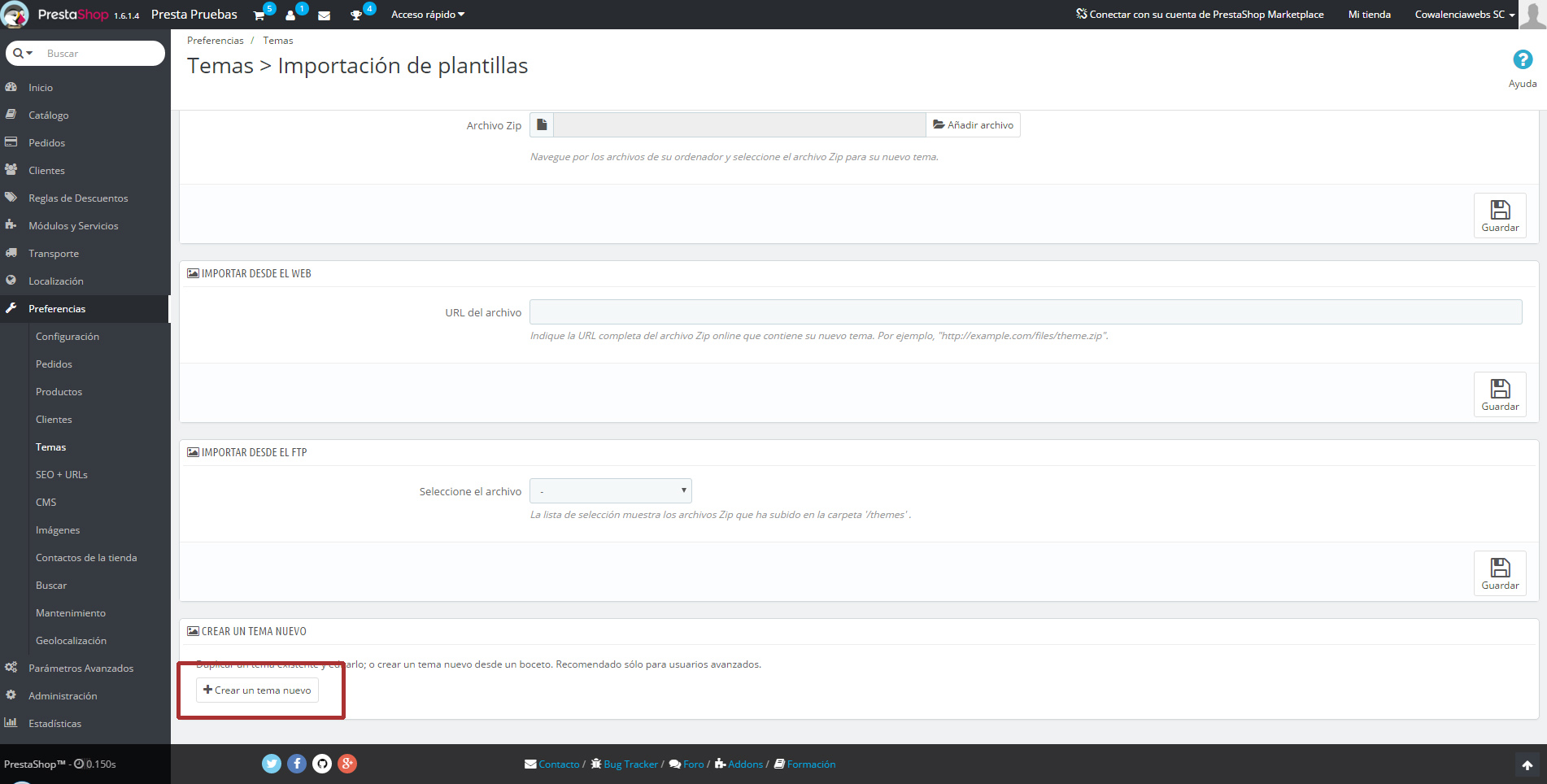This screenshot has height=784, width=1547.
Task: Click the Ayuda help question icon
Action: click(1522, 60)
